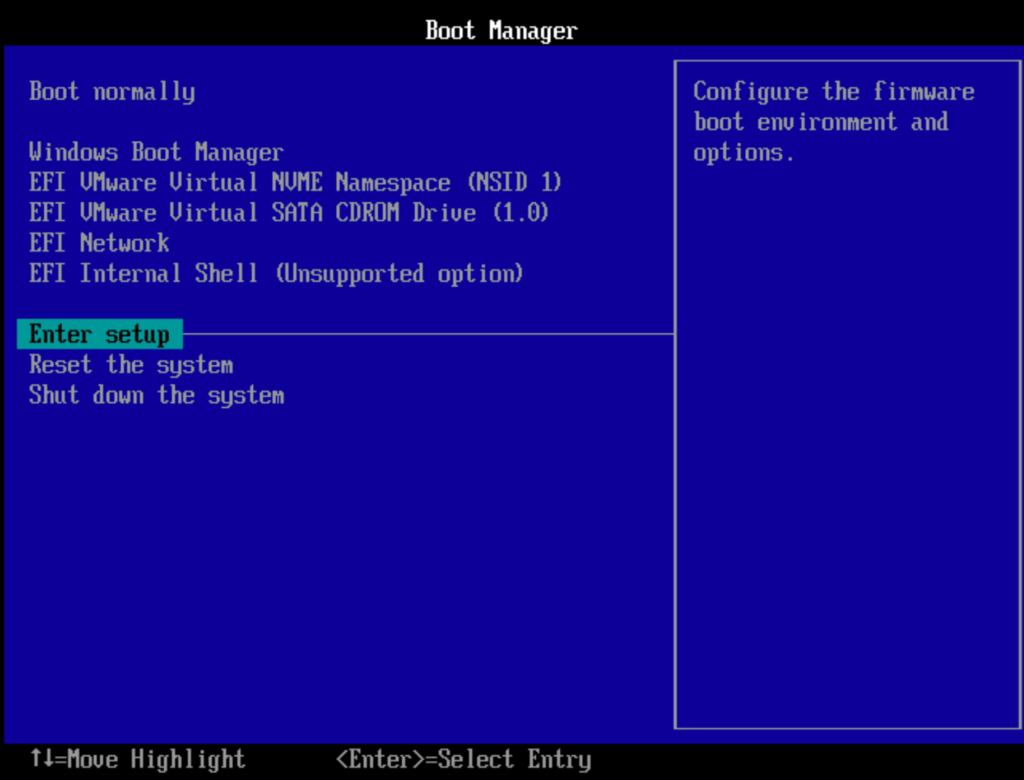The image size is (1024, 780).
Task: Select the Boot normally entry
Action: pos(112,91)
